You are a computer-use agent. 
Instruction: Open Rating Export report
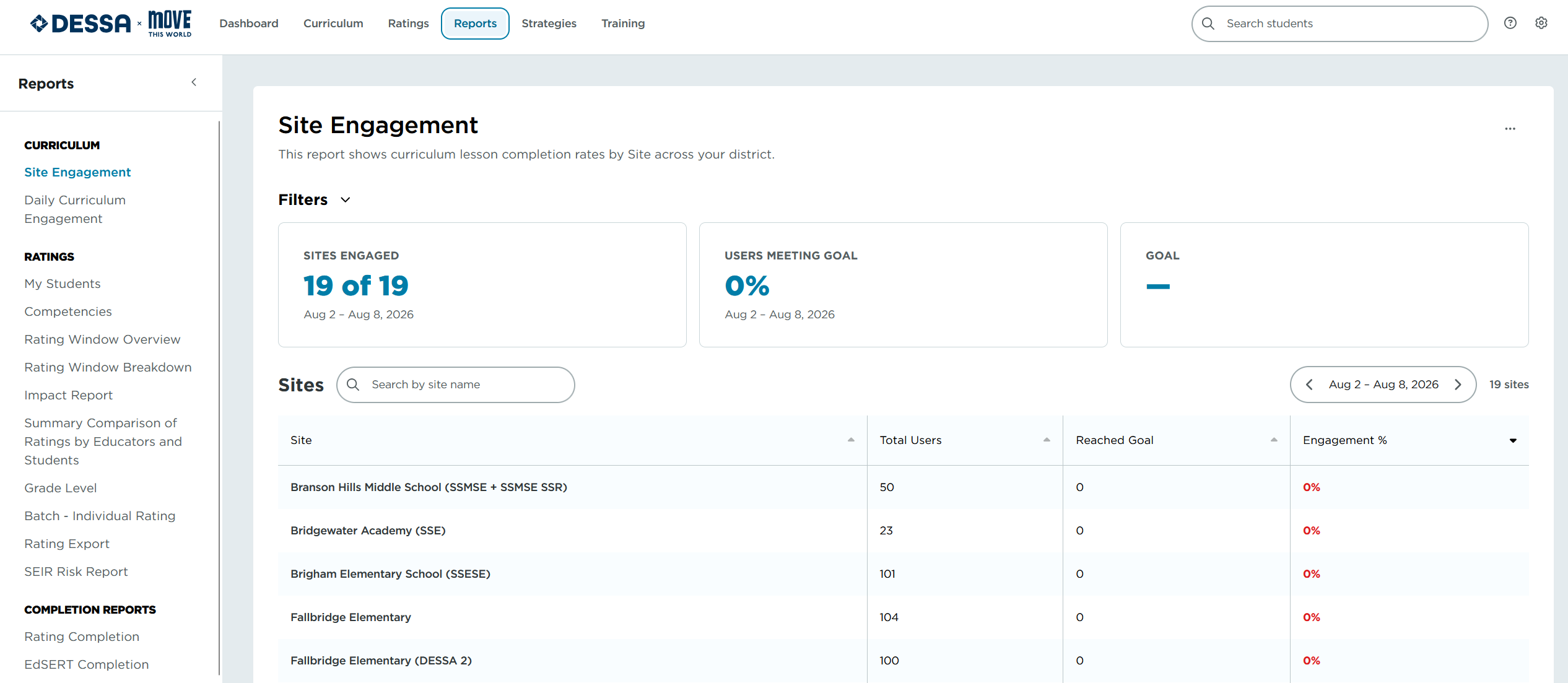pyautogui.click(x=67, y=544)
